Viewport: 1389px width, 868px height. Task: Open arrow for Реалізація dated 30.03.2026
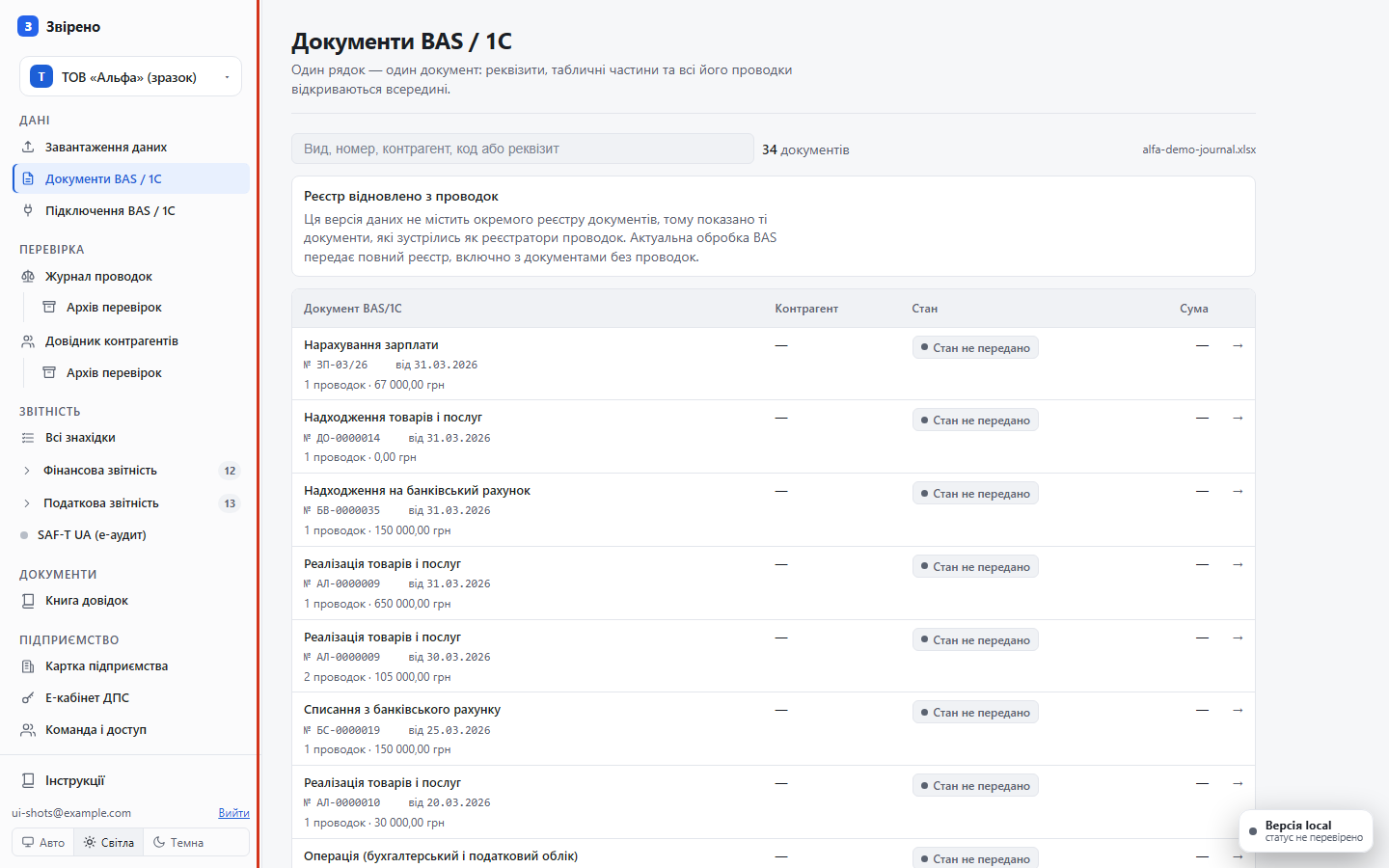click(1238, 637)
